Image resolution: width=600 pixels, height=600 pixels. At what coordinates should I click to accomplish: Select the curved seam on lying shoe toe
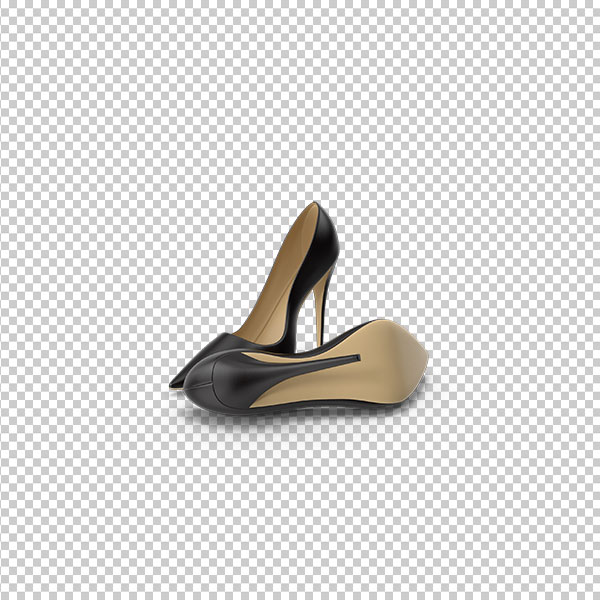click(214, 381)
